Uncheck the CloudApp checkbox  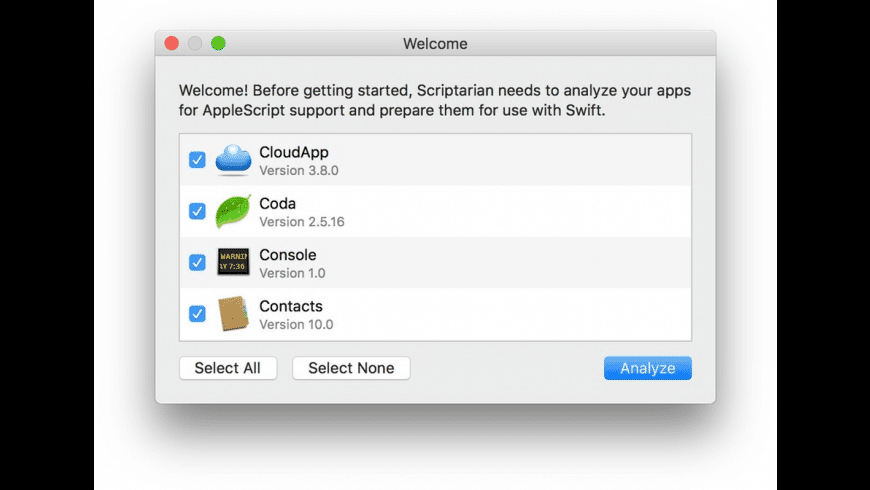pyautogui.click(x=197, y=160)
